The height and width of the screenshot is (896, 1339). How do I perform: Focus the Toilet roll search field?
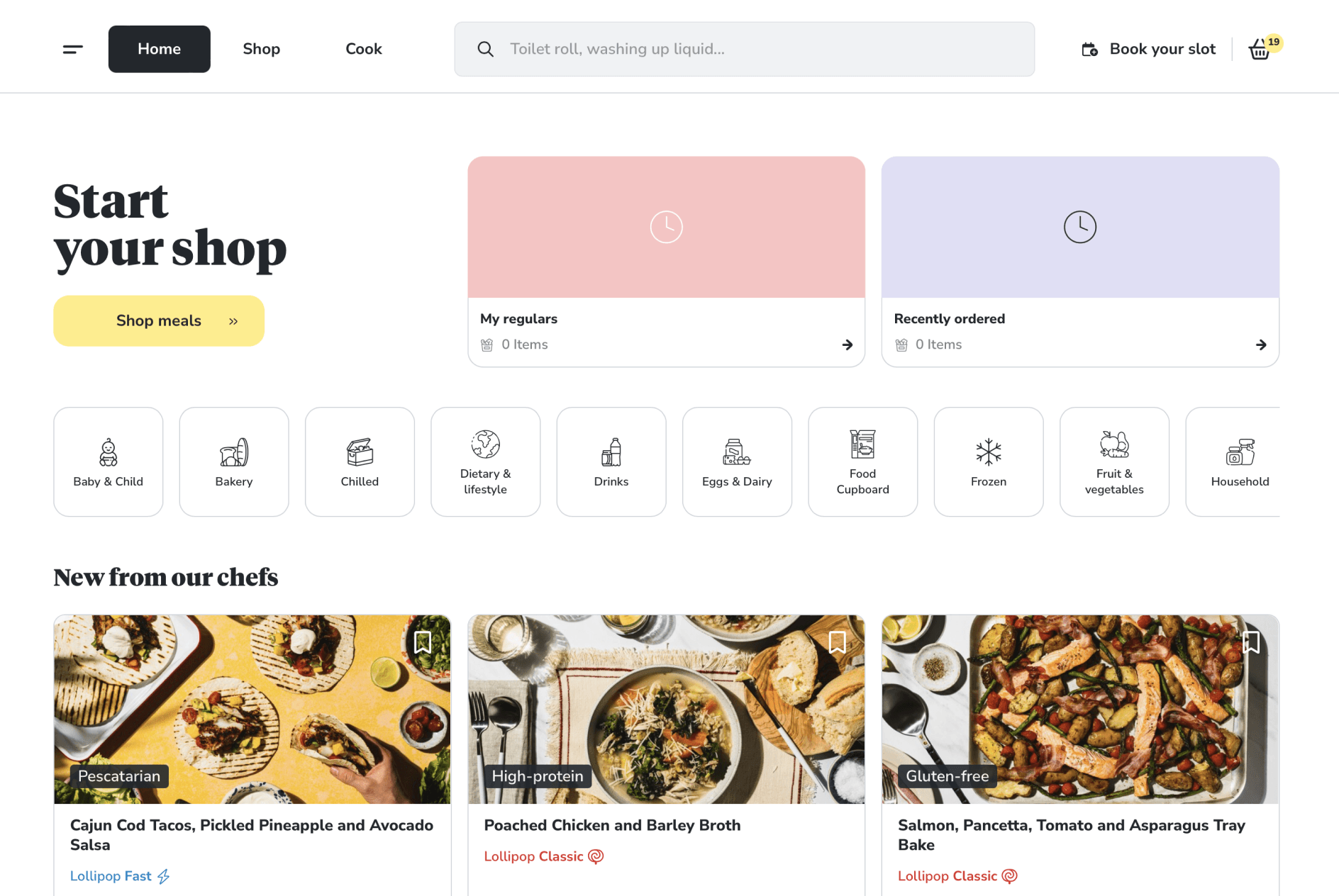(x=745, y=49)
